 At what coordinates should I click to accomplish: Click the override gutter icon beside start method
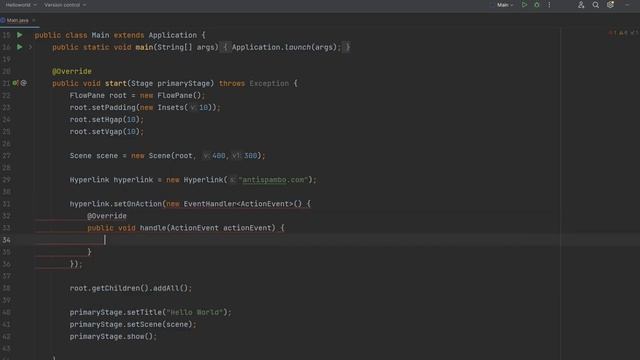(x=15, y=83)
